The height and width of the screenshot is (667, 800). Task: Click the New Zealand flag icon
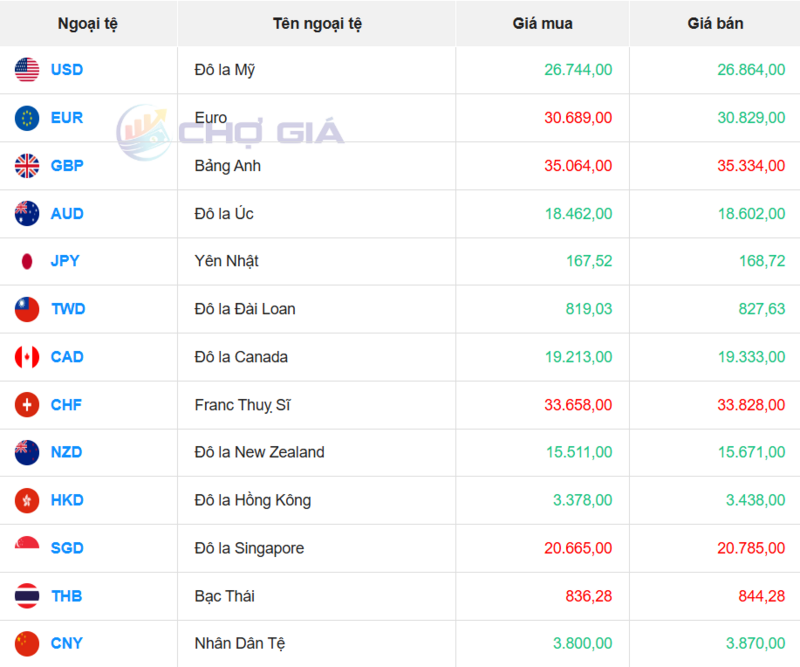click(x=27, y=452)
